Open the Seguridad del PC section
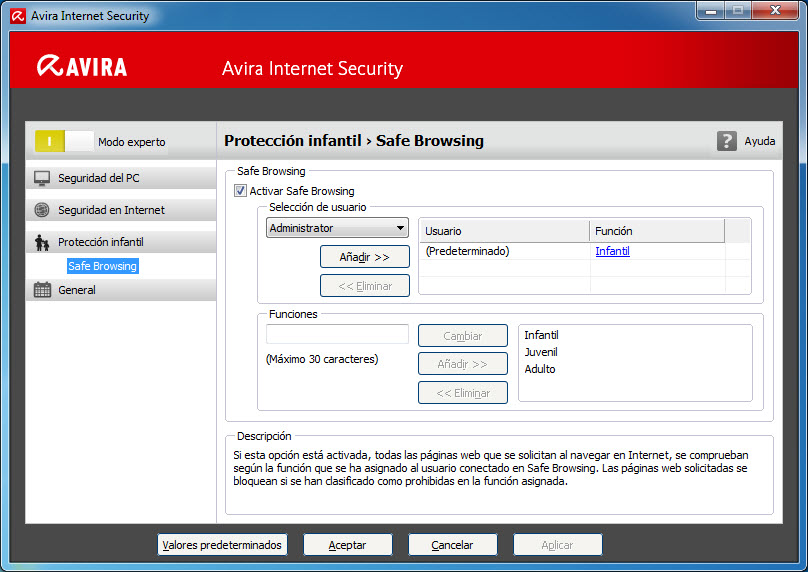808x572 pixels. [x=121, y=178]
